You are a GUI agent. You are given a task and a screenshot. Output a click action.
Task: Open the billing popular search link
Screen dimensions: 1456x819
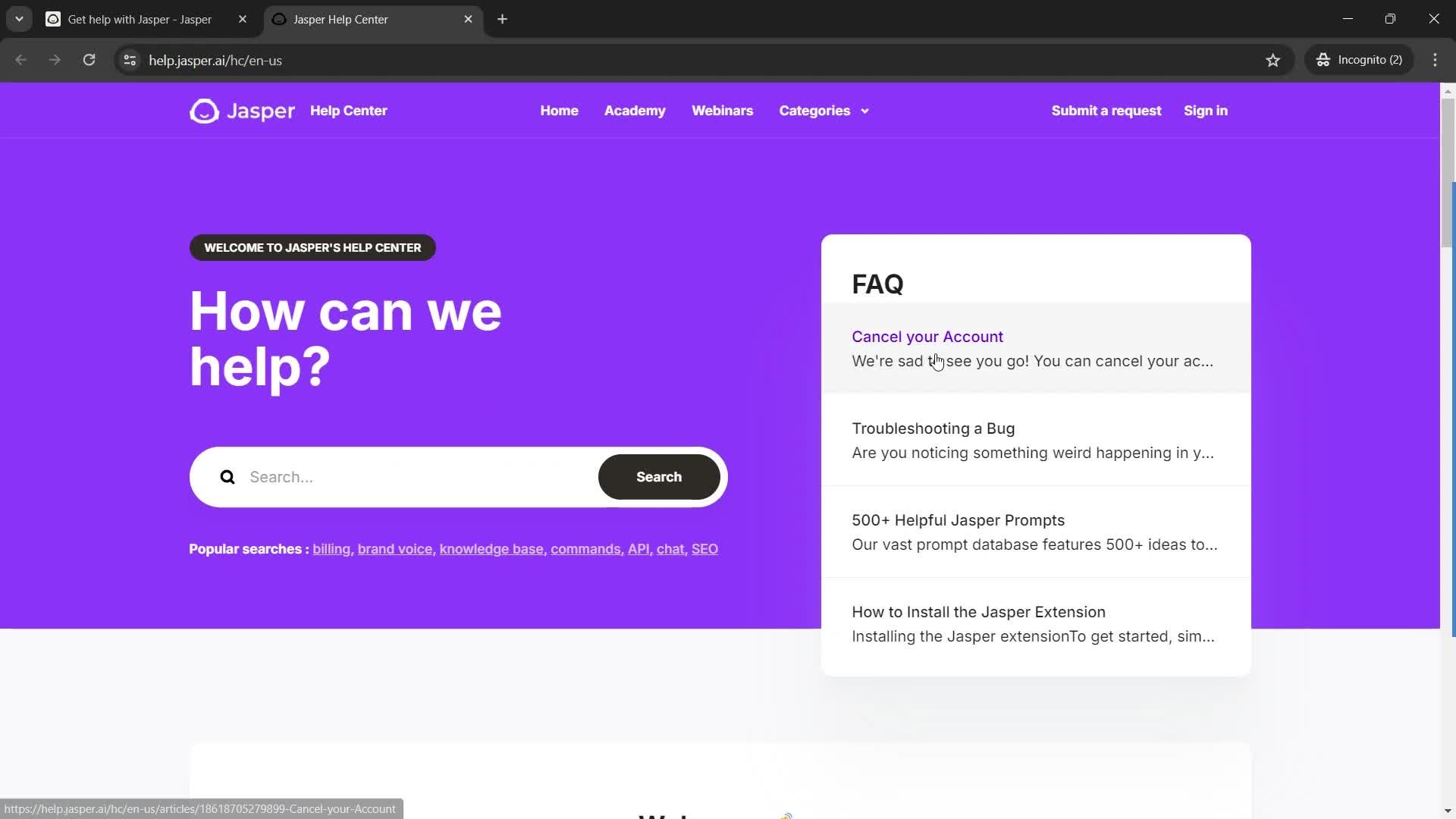331,549
